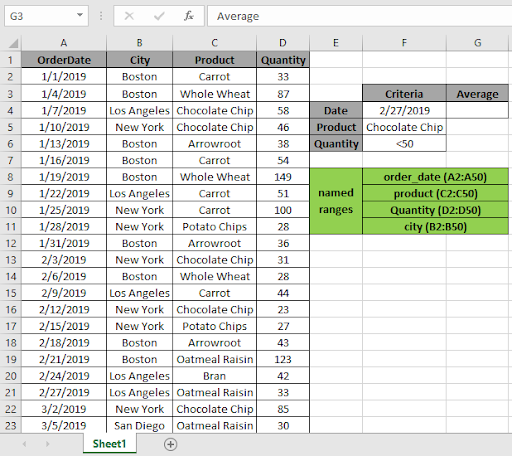
Task: Select row 12 header
Action: tap(11, 243)
